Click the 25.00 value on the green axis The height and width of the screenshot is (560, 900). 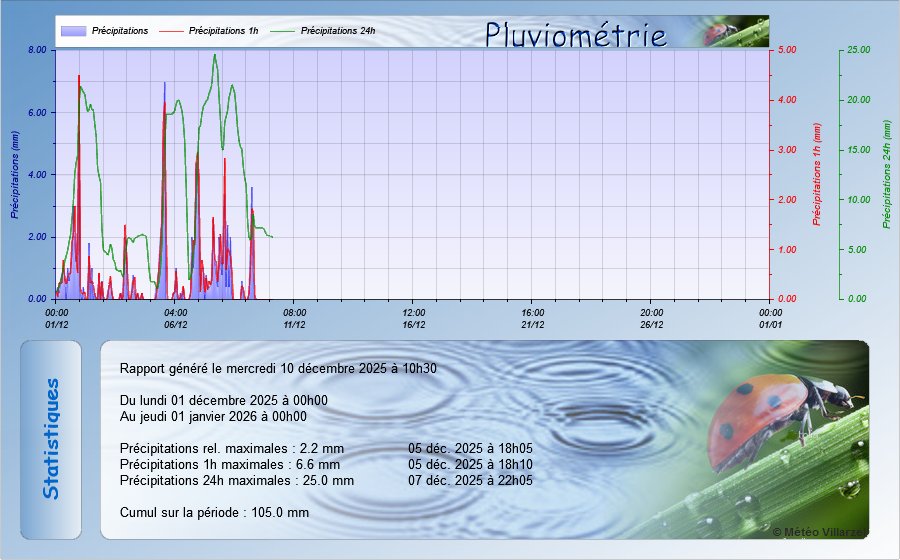point(858,50)
